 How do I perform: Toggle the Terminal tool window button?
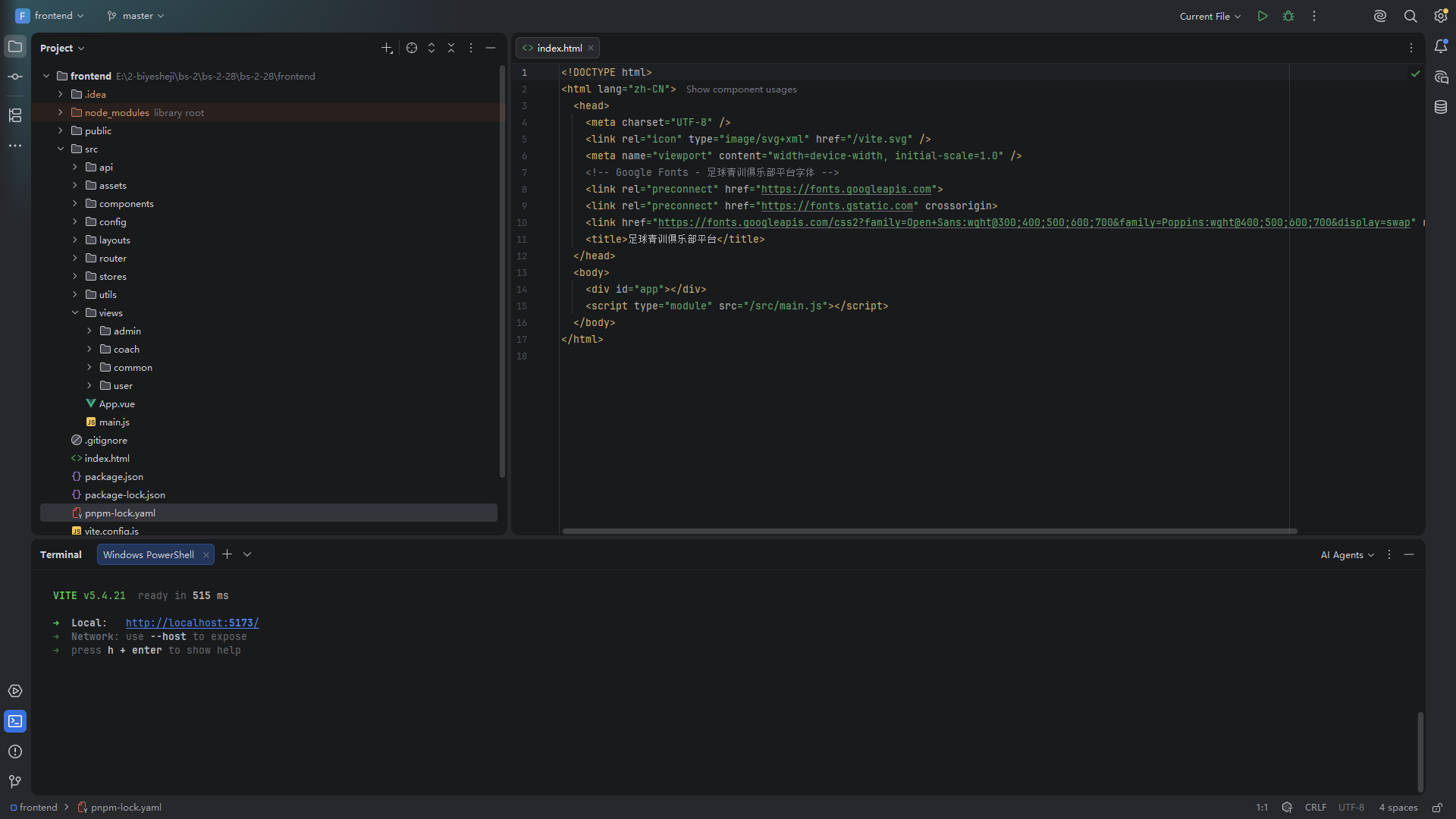coord(15,721)
